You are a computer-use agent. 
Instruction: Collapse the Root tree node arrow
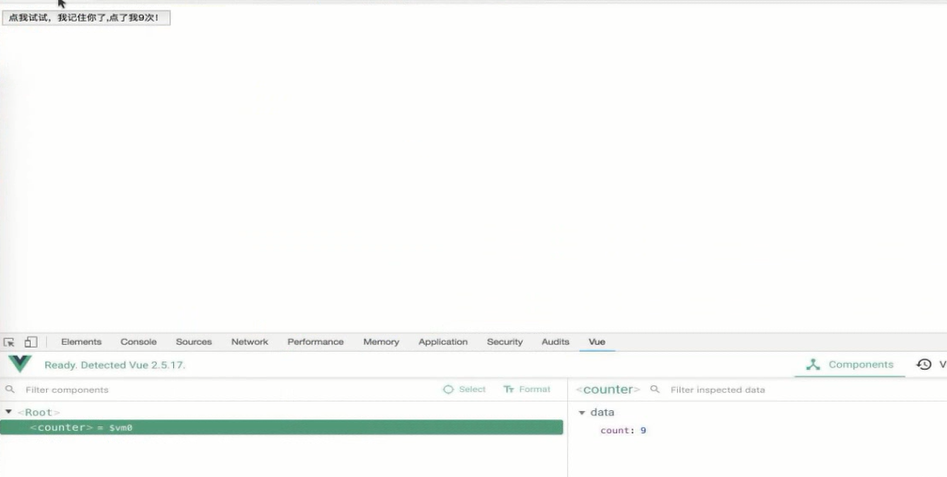(x=8, y=412)
